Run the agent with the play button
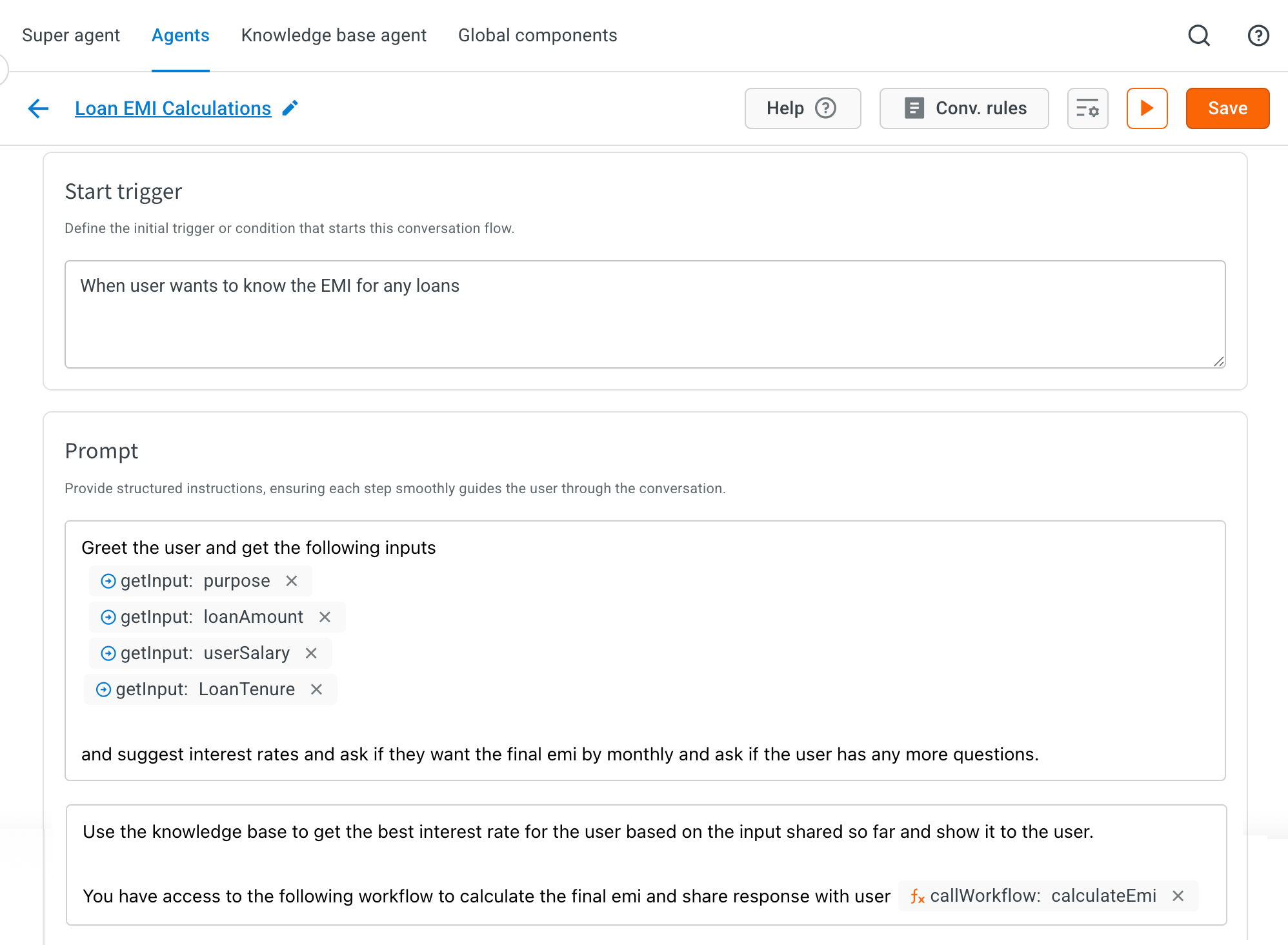The image size is (1288, 945). coord(1147,108)
